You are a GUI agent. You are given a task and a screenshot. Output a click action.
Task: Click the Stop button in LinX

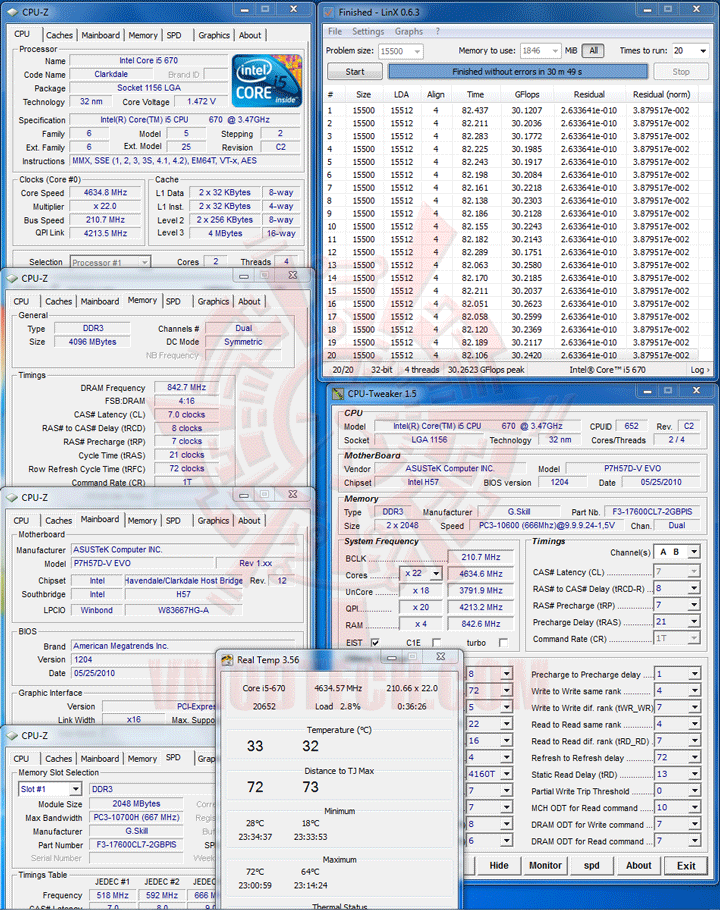tap(681, 71)
